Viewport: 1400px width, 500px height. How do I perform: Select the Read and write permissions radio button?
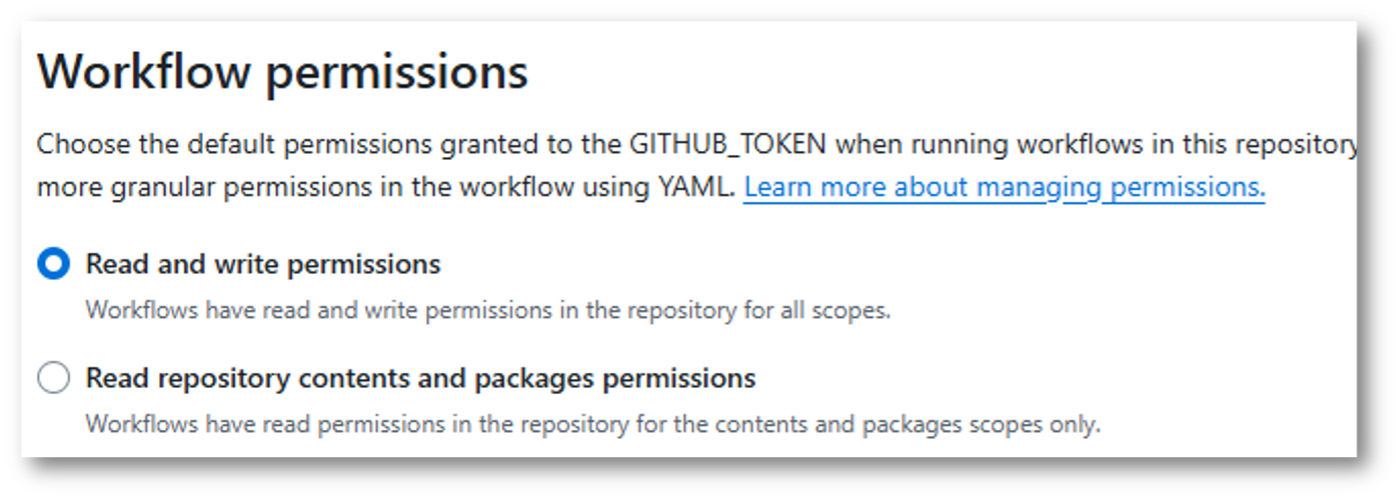point(53,264)
